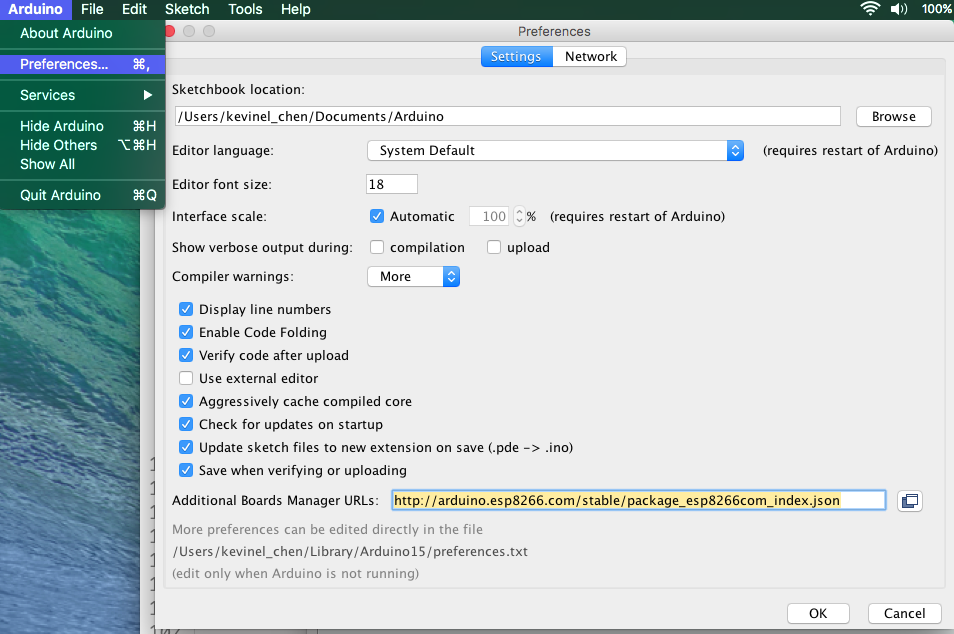Choose Hide Others menu entry
Screen dimensions: 954x634
pyautogui.click(x=83, y=145)
